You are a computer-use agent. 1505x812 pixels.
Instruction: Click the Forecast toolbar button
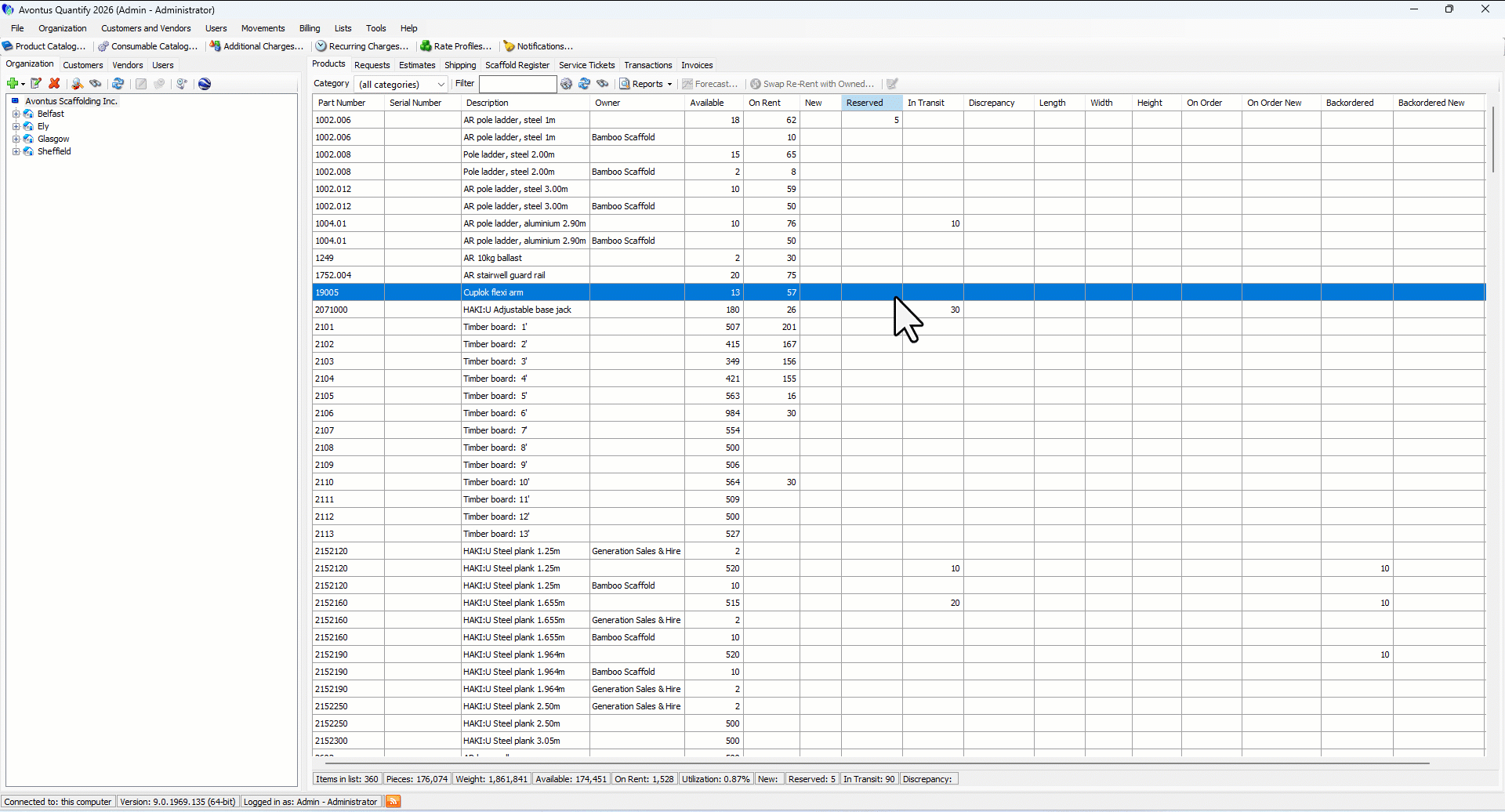[x=710, y=84]
